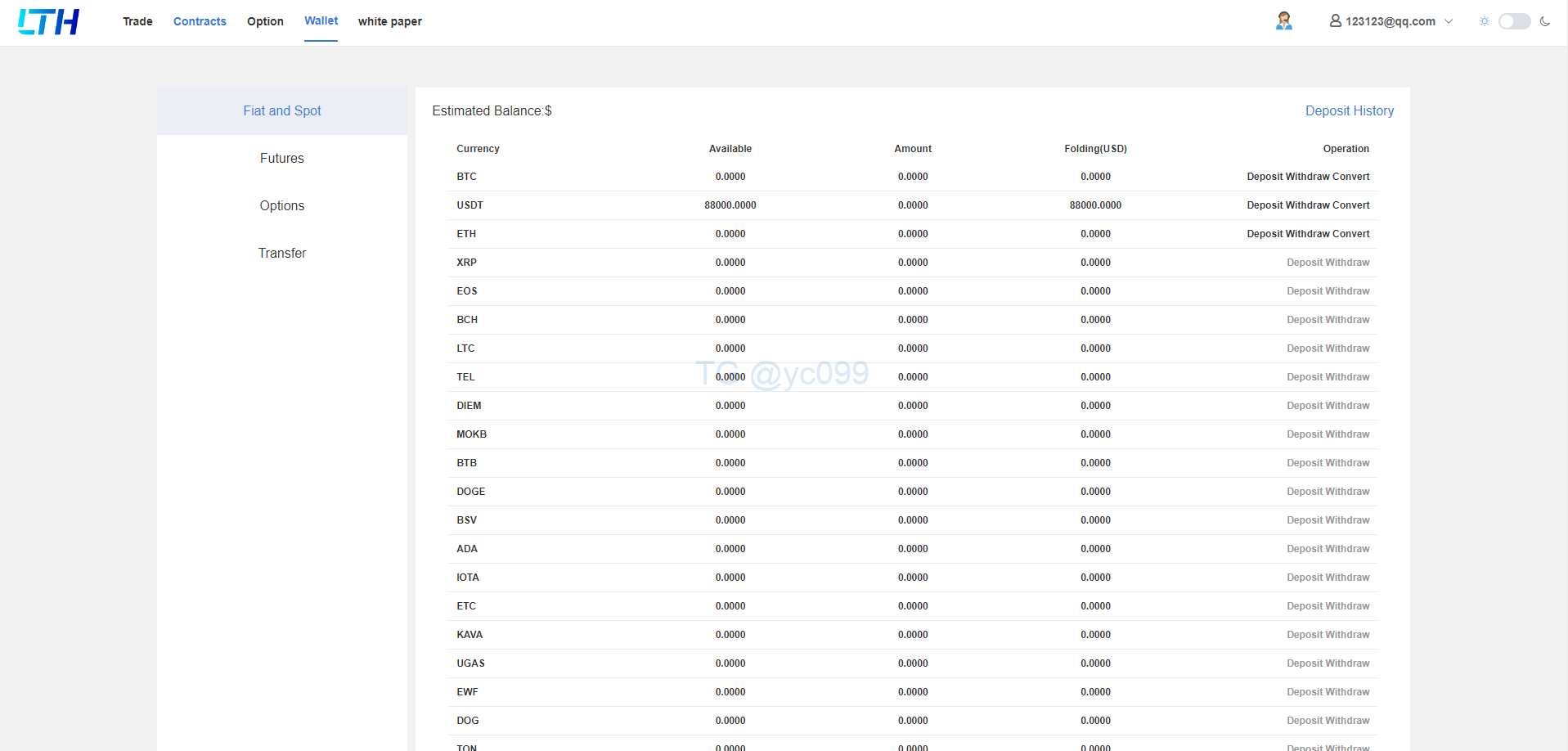This screenshot has width=1568, height=751.
Task: Switch to the Futures wallet
Action: [x=281, y=159]
